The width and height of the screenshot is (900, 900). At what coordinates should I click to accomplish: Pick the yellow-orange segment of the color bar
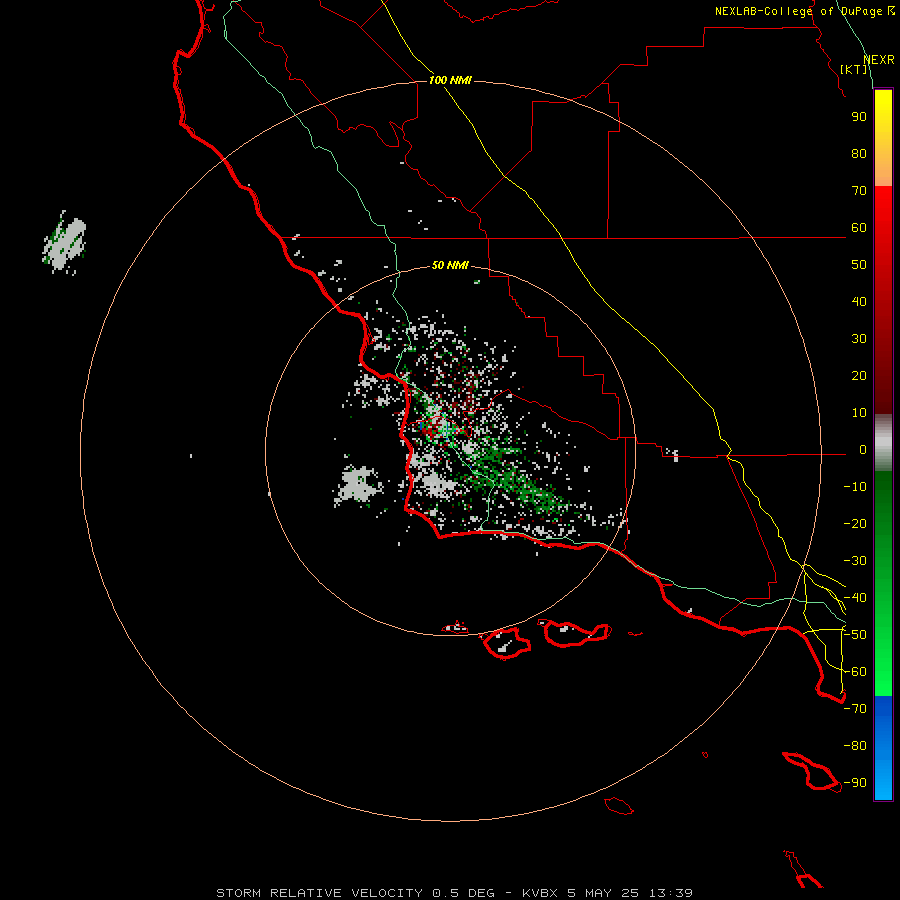[x=883, y=138]
